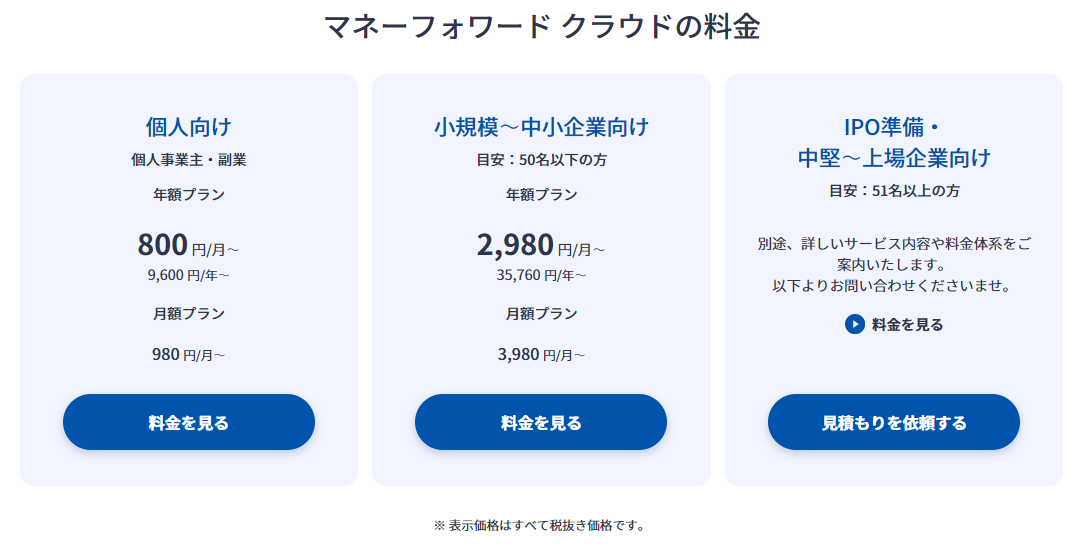Click the 35,760 円/年 yearly total
Screen dimensions: 1083x555
541,274
